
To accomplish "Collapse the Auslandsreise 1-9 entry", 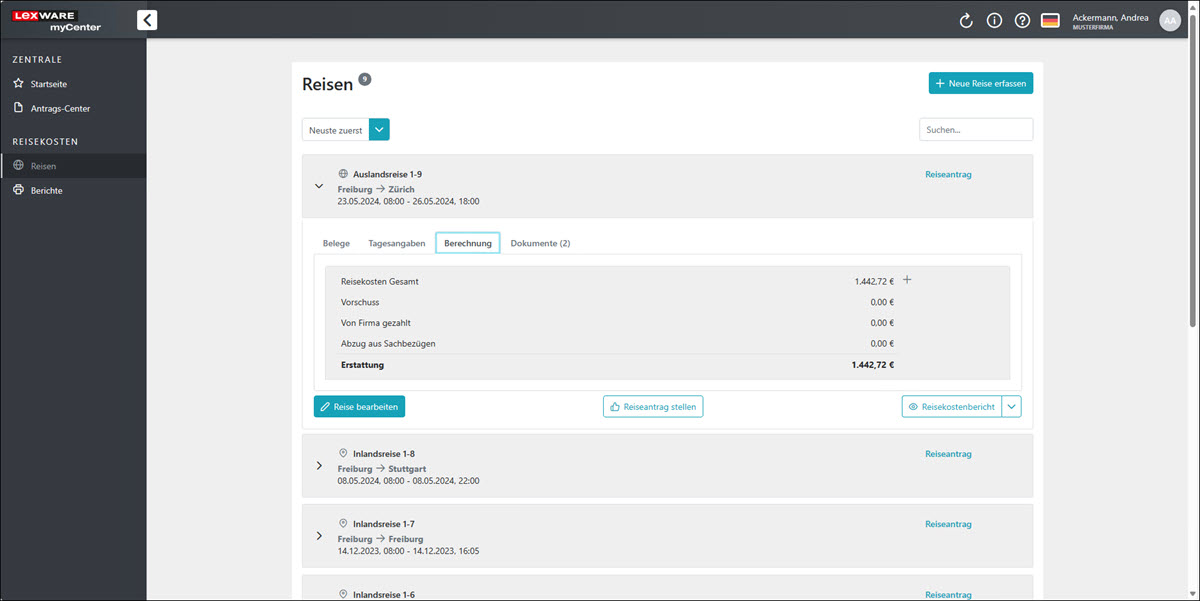I will (319, 186).
